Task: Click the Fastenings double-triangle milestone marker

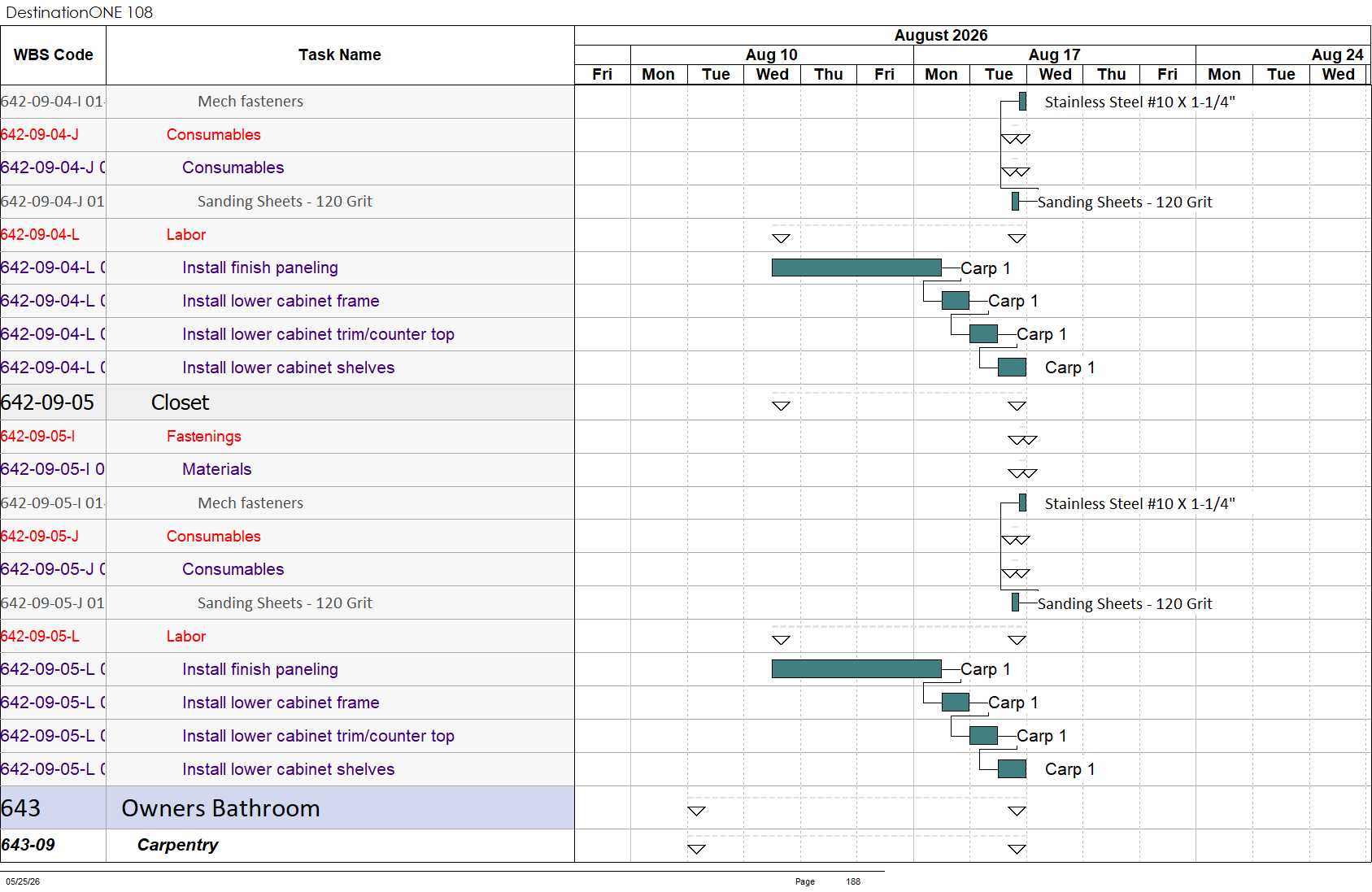Action: coord(1022,440)
